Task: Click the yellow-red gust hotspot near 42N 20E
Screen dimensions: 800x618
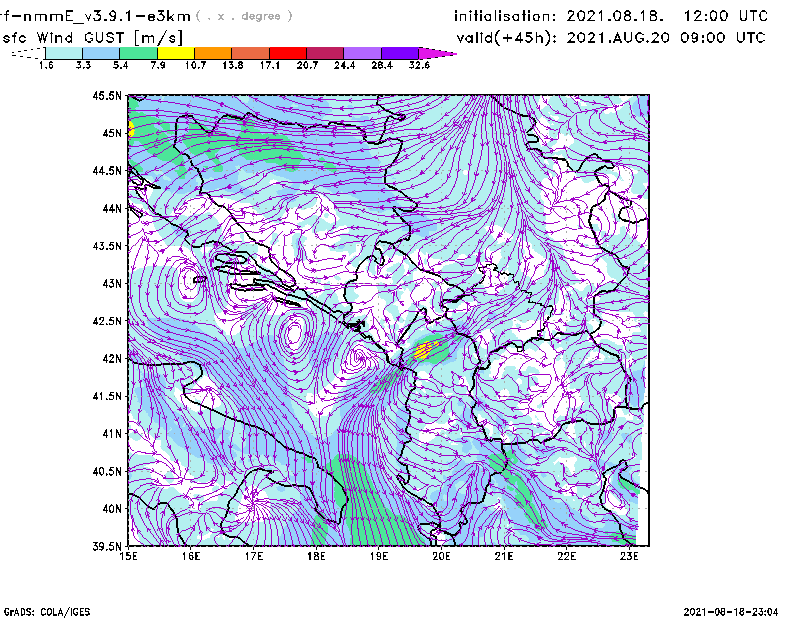Action: pyautogui.click(x=426, y=350)
